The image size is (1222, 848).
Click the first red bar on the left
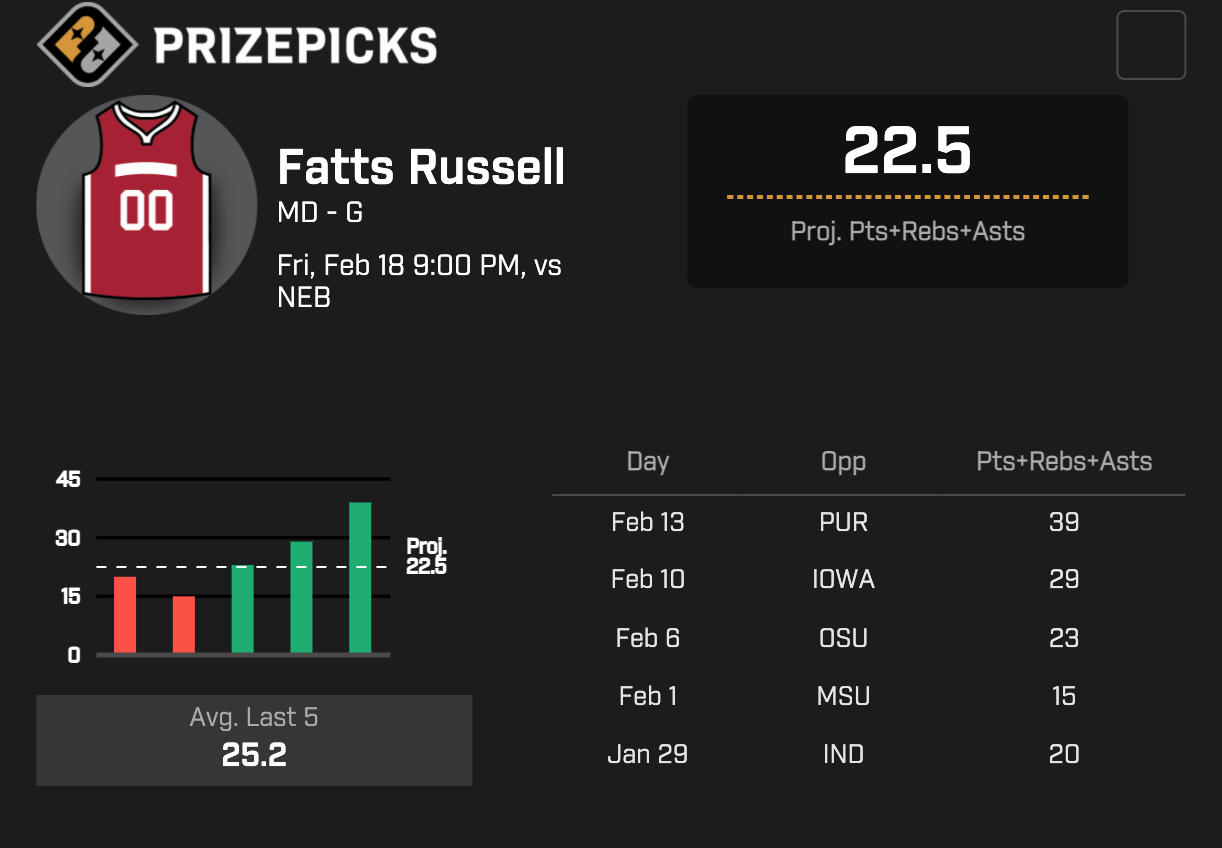[125, 615]
